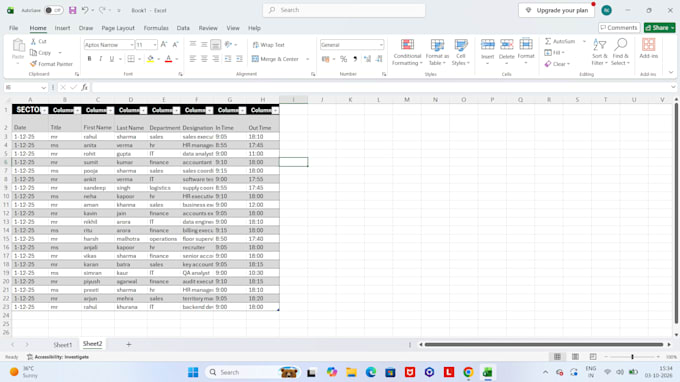Open Conditional Formatting menu

point(407,52)
